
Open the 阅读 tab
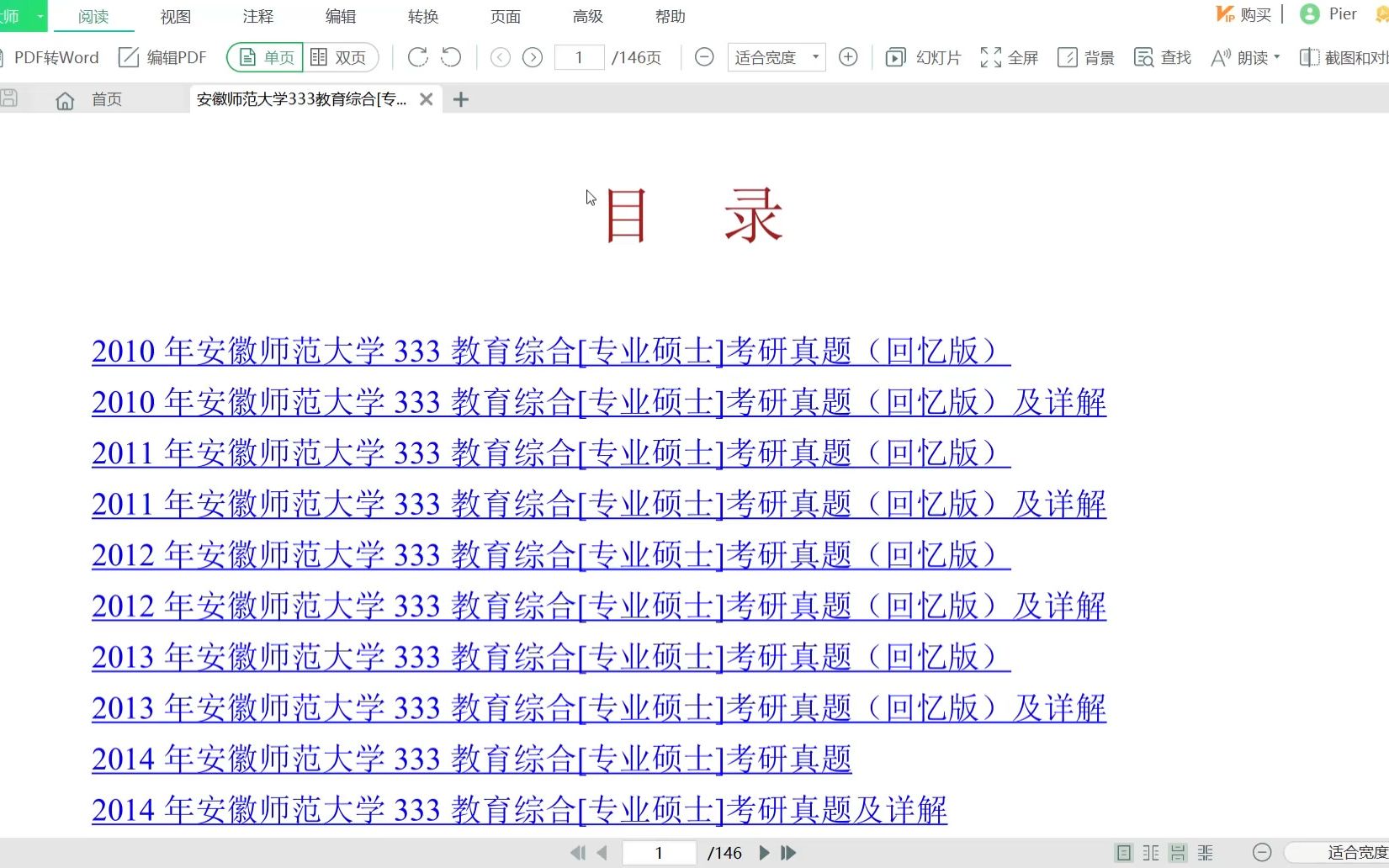93,16
